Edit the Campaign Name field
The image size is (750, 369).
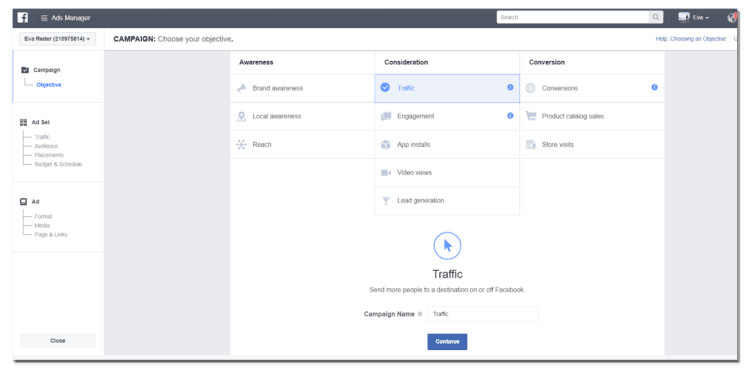pos(482,314)
